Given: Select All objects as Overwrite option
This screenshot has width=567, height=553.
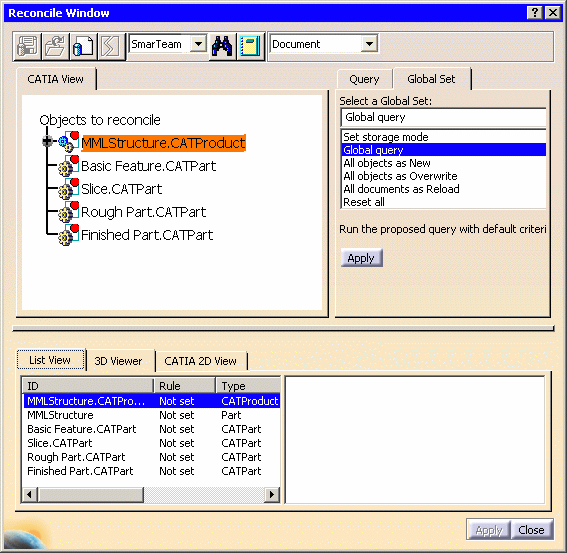Looking at the screenshot, I should pos(400,176).
